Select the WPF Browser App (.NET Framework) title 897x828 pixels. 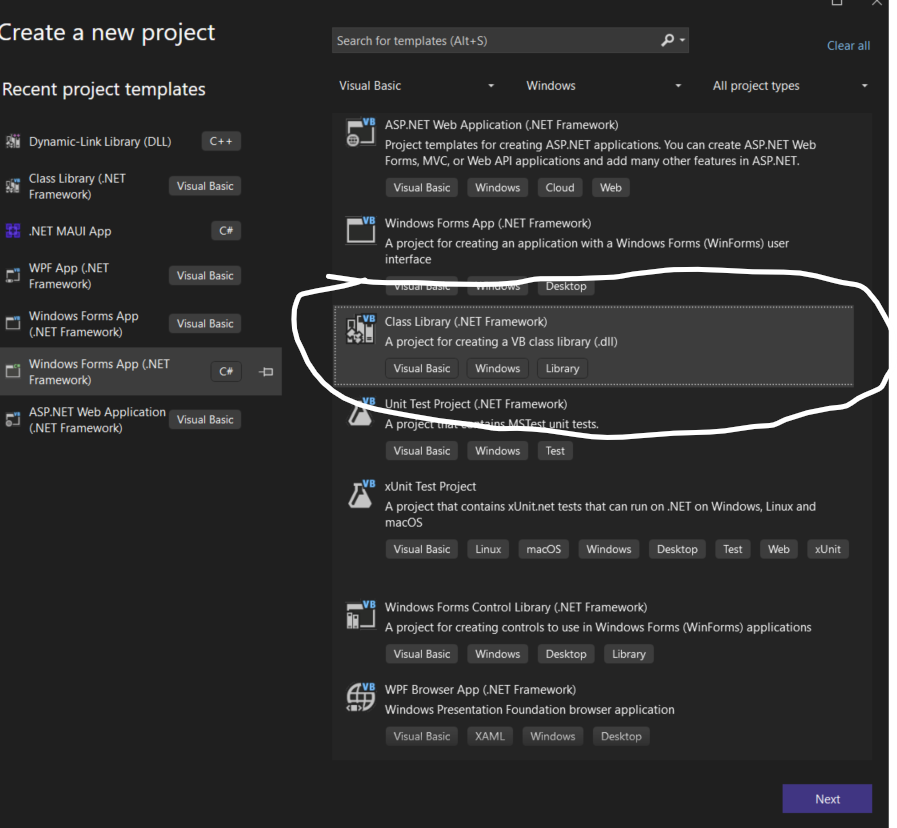(481, 690)
